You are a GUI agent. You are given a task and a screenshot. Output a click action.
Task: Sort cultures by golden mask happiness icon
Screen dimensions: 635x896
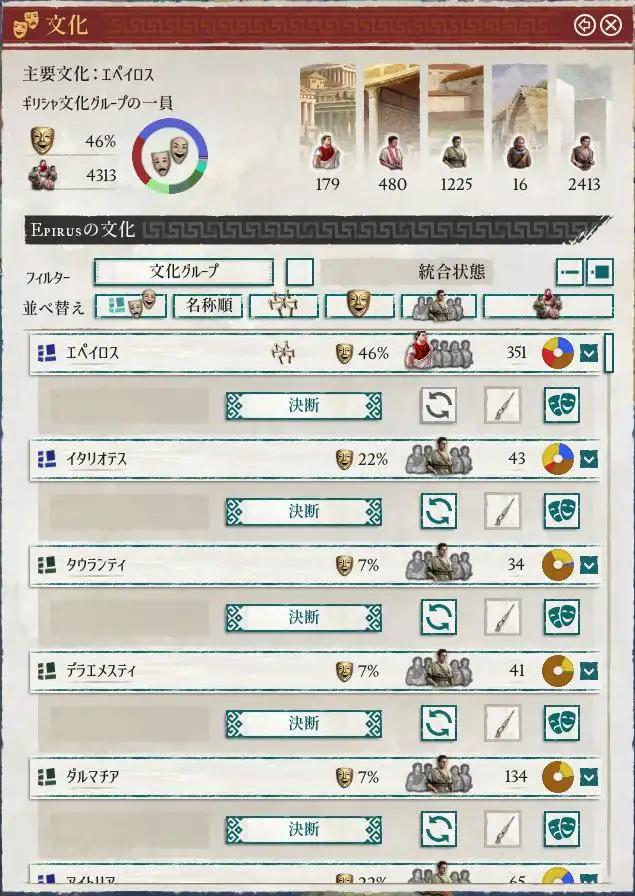[x=360, y=306]
